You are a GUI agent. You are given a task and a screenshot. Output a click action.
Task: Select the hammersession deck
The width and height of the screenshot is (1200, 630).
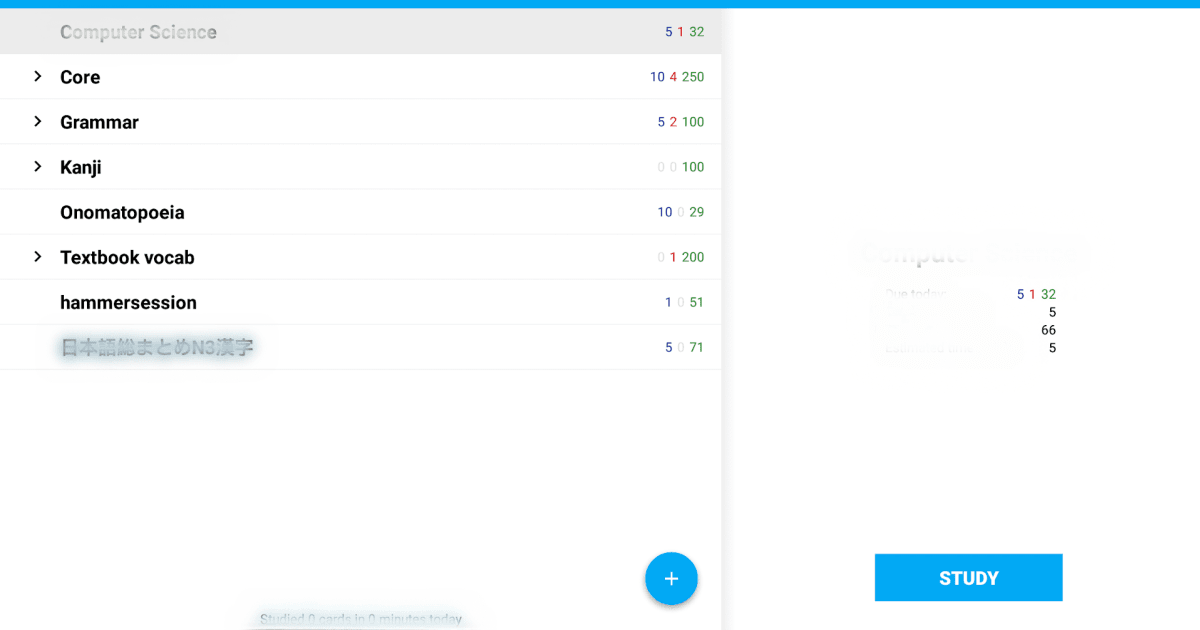(x=128, y=301)
